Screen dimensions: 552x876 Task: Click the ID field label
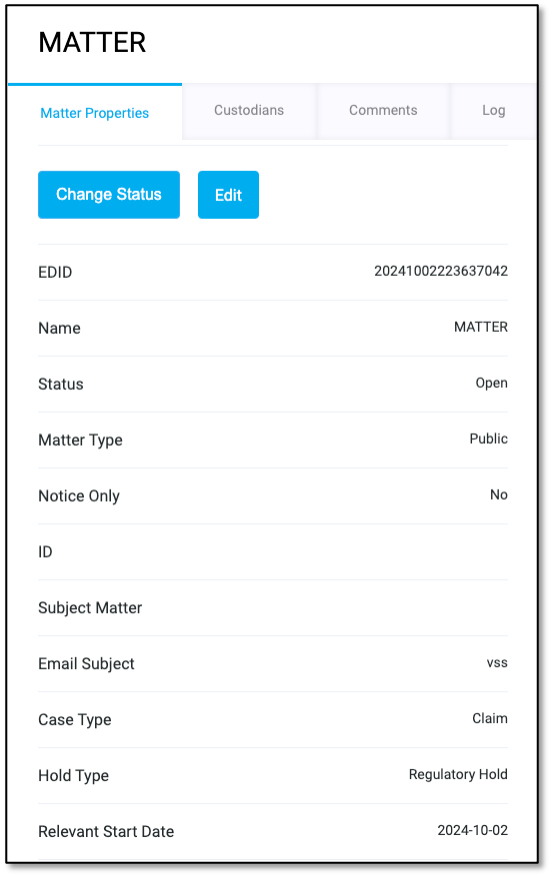point(45,552)
